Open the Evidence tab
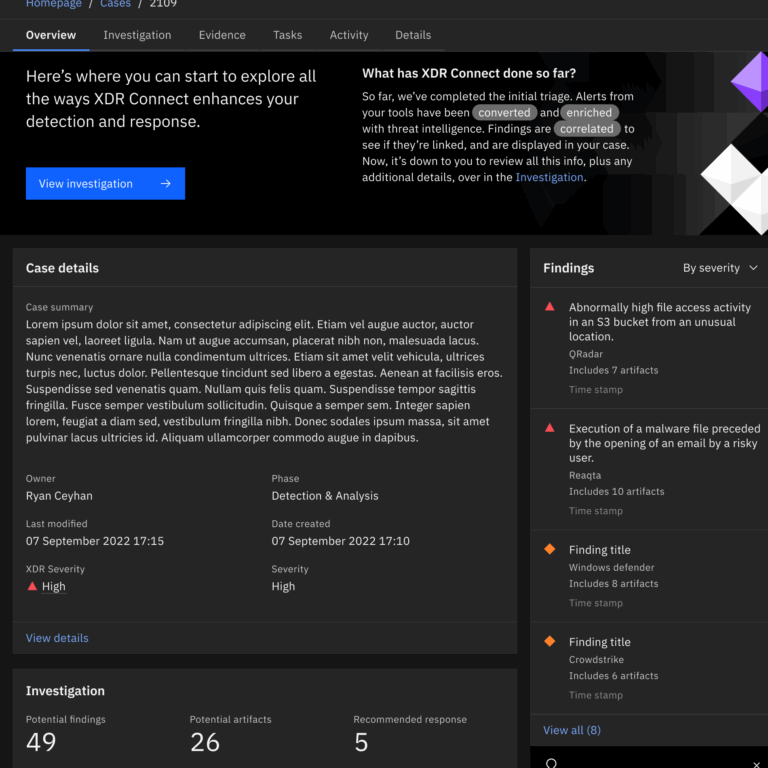 pos(222,35)
